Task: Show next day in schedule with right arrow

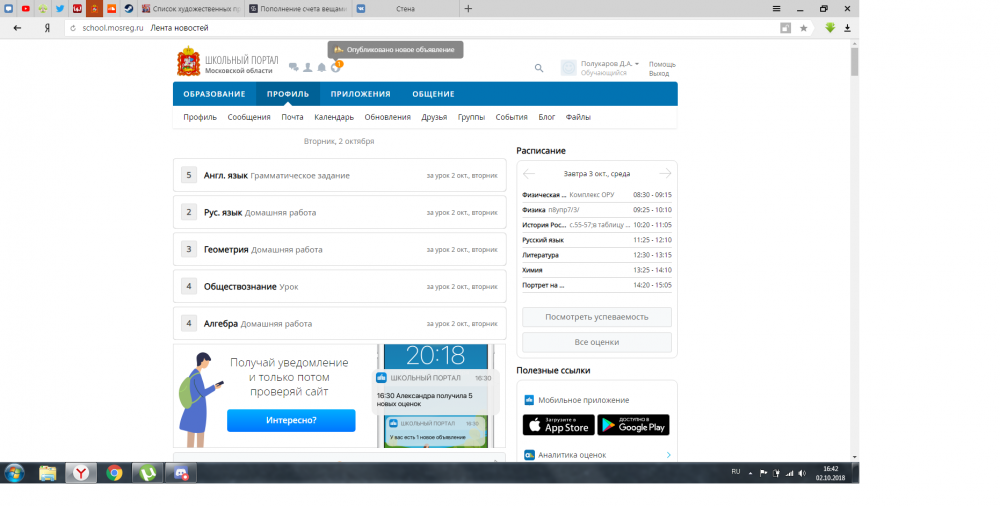Action: pos(664,173)
